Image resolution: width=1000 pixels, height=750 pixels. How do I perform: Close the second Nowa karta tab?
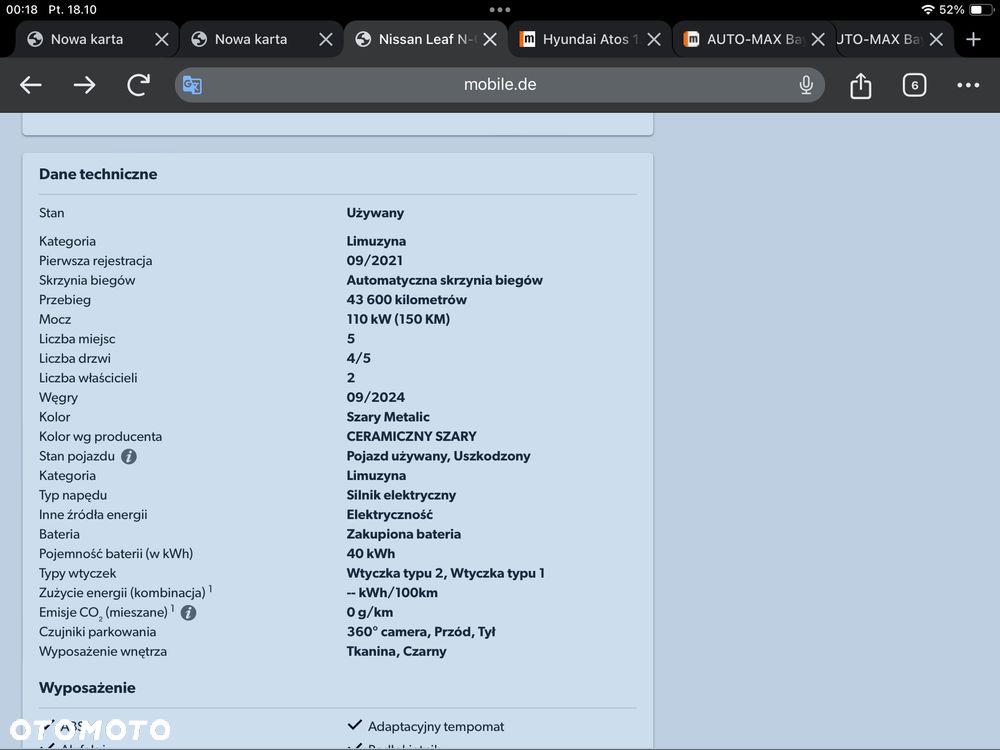coord(326,40)
